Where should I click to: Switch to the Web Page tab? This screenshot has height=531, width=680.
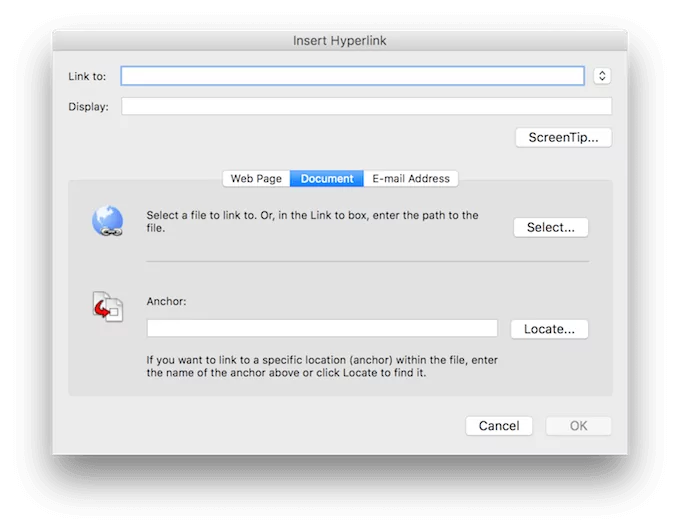coord(256,179)
